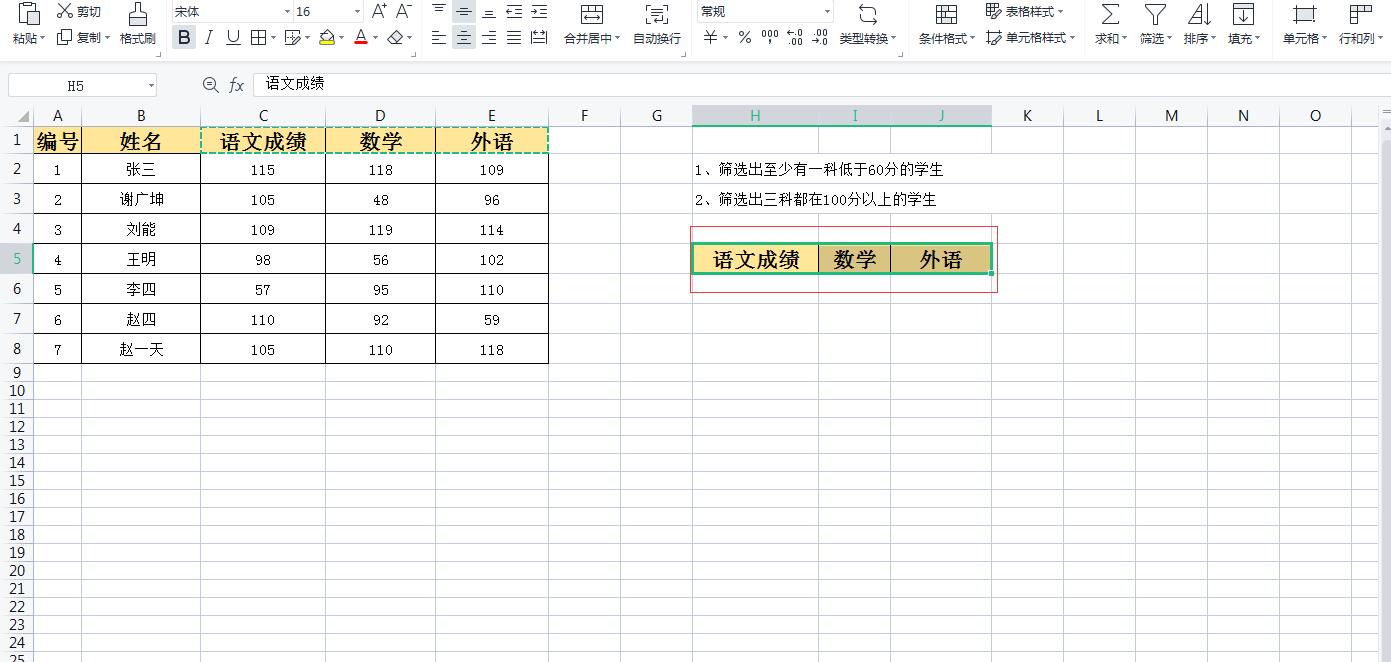Justify text on both sides
The height and width of the screenshot is (662, 1391).
click(x=514, y=37)
